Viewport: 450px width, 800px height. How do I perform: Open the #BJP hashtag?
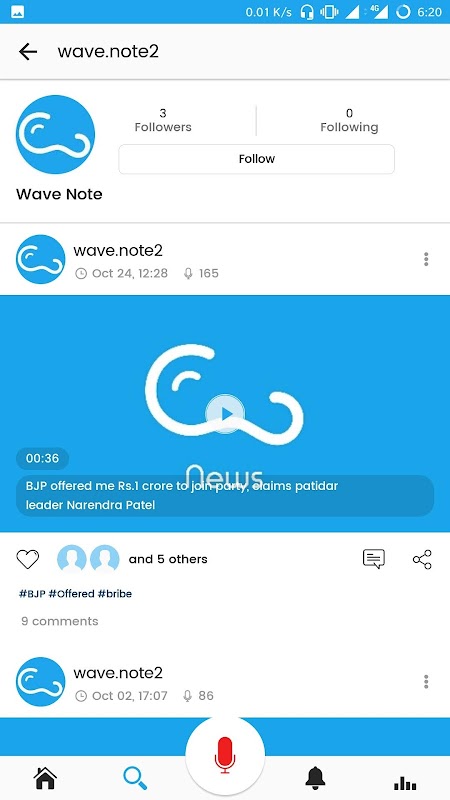tap(32, 594)
